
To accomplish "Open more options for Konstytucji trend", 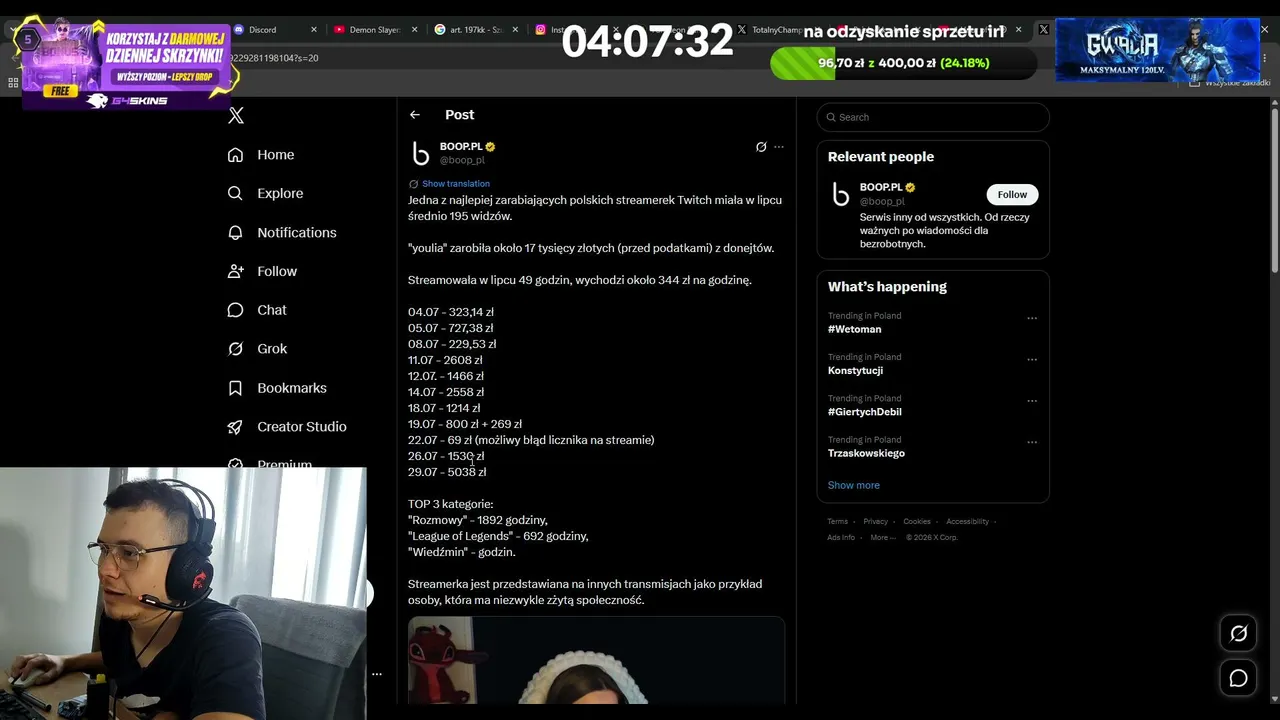I will click(1032, 359).
